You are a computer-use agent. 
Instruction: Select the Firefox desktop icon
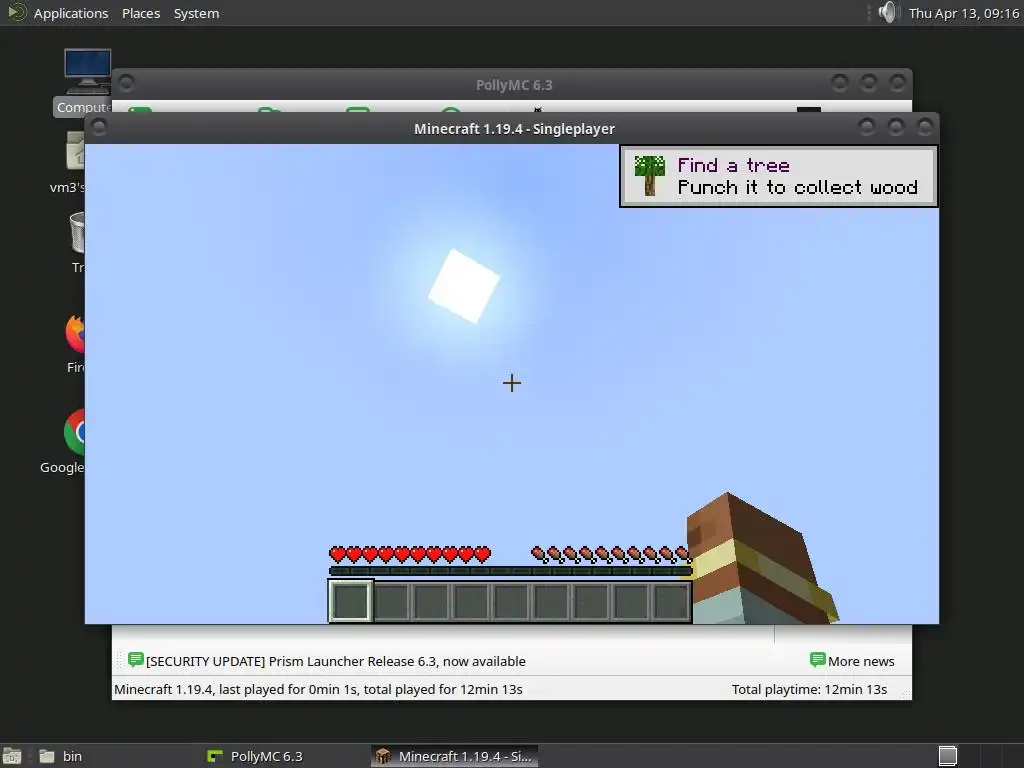click(75, 343)
